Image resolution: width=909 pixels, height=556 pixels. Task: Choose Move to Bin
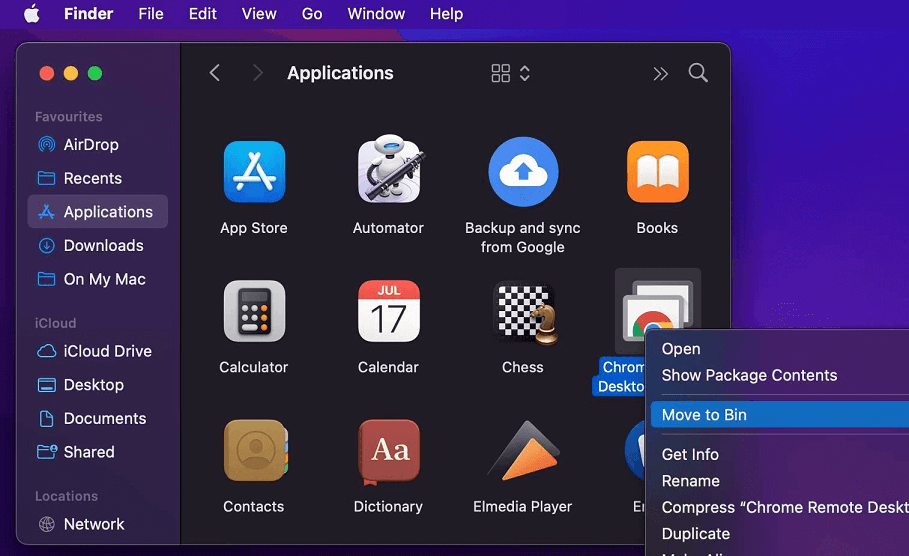click(780, 415)
